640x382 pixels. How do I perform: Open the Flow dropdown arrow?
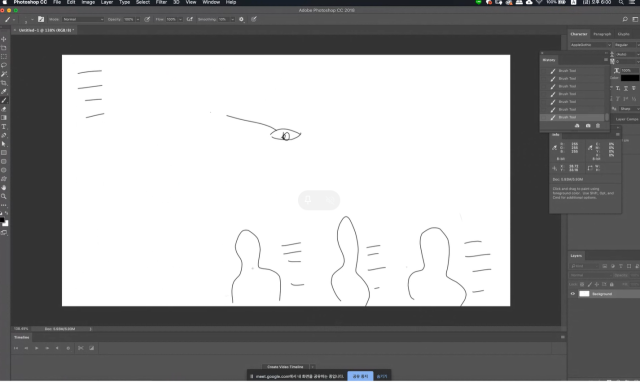pyautogui.click(x=180, y=19)
